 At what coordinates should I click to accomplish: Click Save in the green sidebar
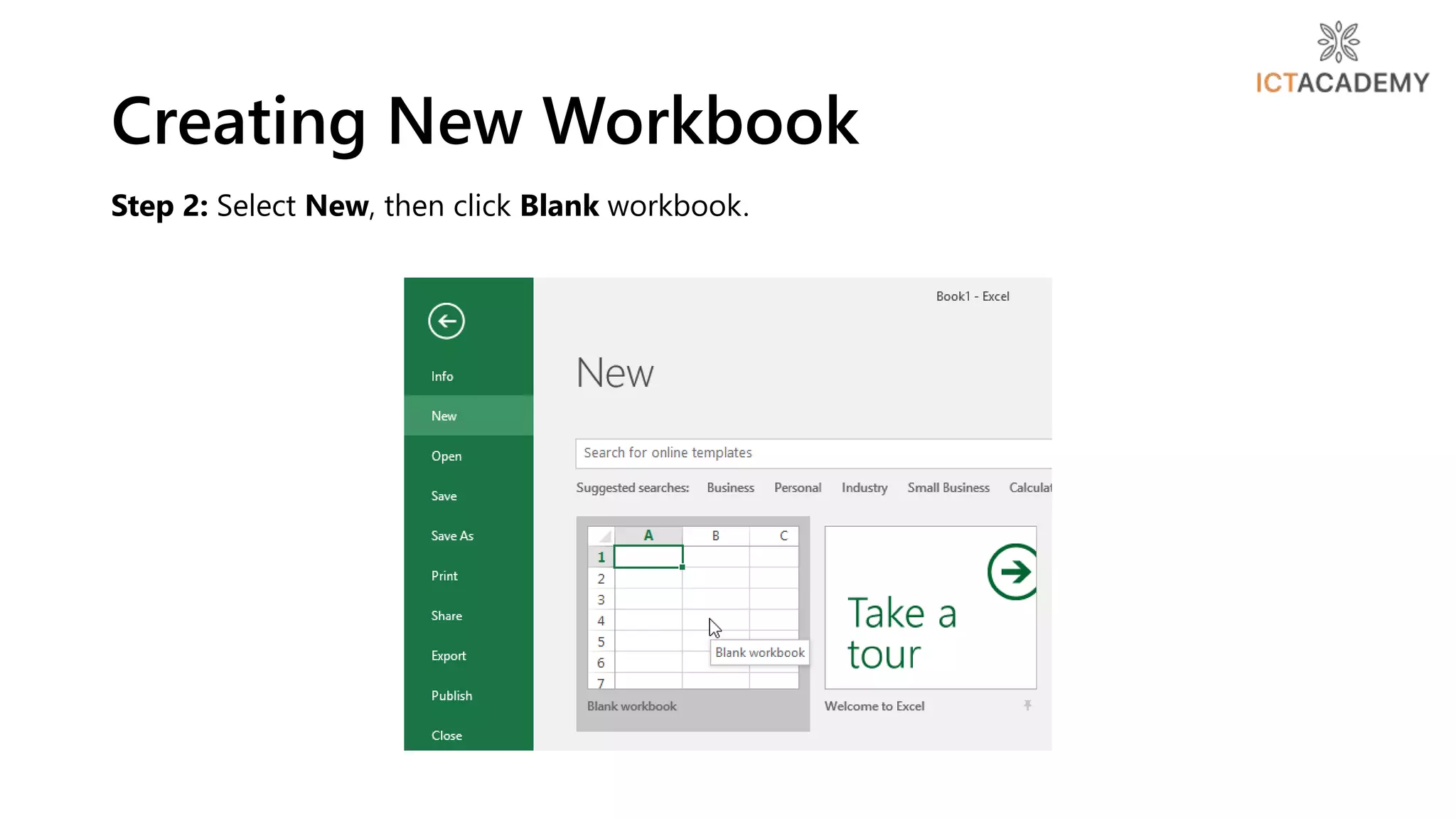point(444,496)
